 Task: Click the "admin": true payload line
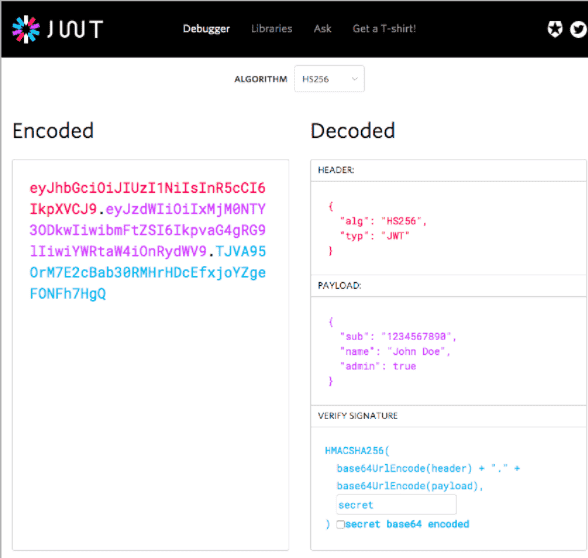click(x=378, y=366)
